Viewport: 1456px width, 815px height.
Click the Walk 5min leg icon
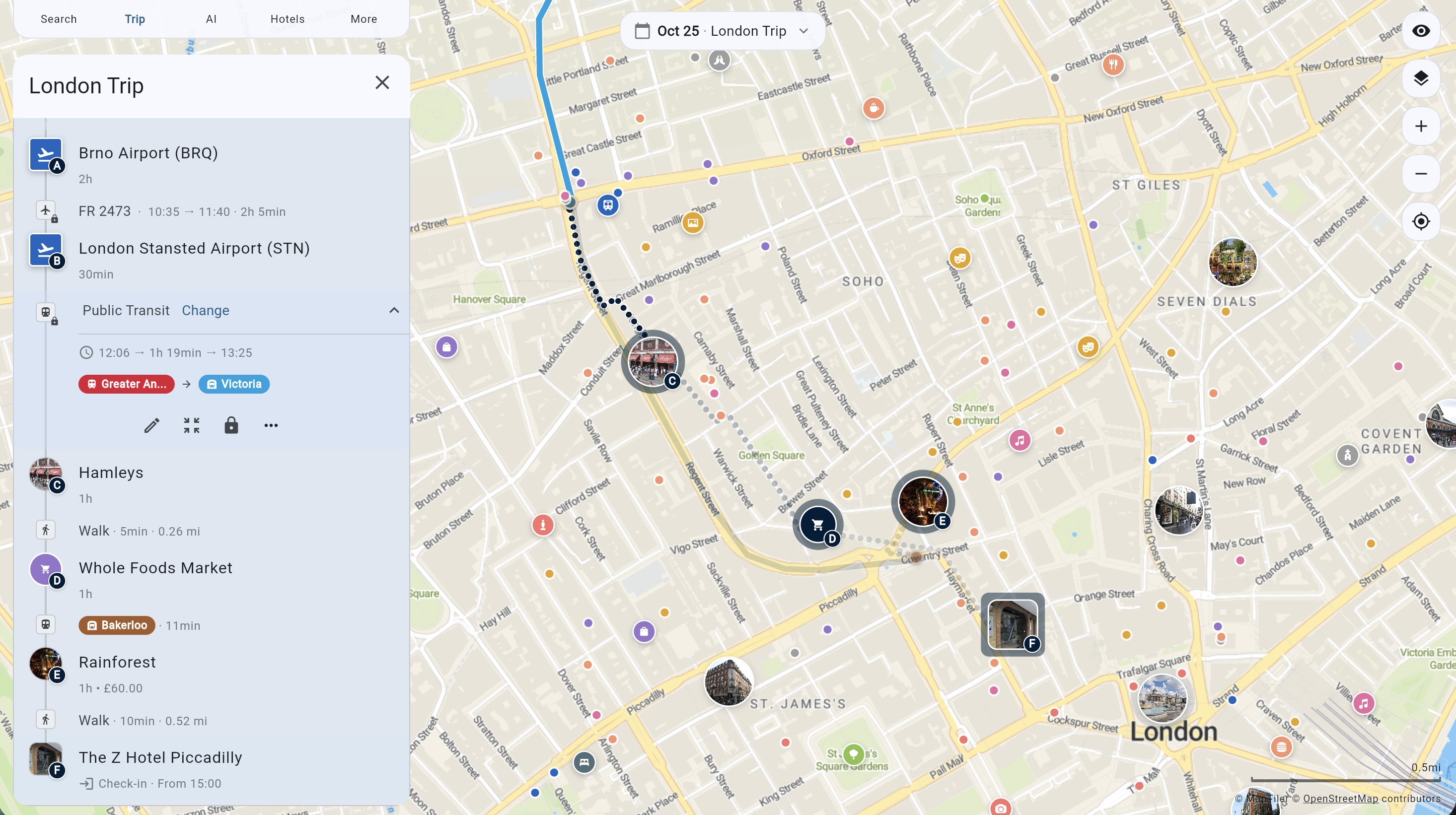pyautogui.click(x=46, y=530)
